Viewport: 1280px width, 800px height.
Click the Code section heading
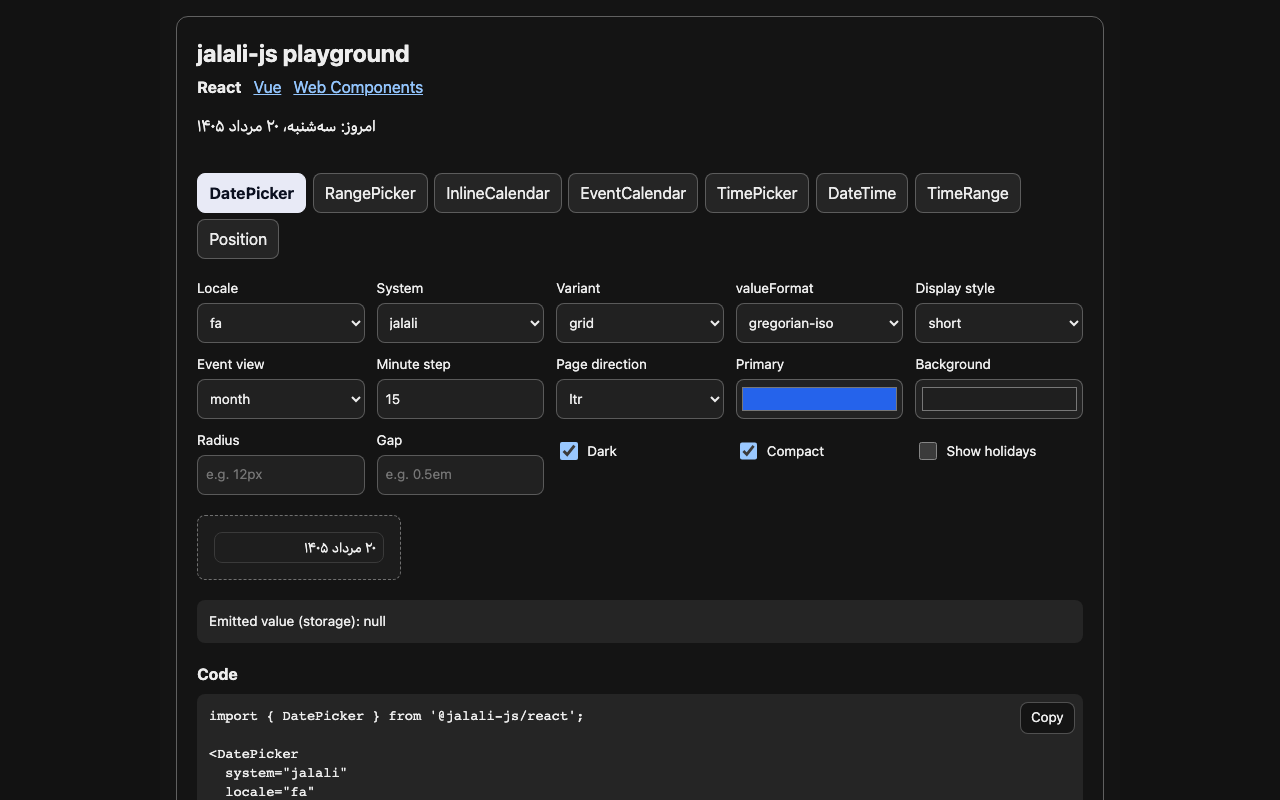pyautogui.click(x=217, y=674)
